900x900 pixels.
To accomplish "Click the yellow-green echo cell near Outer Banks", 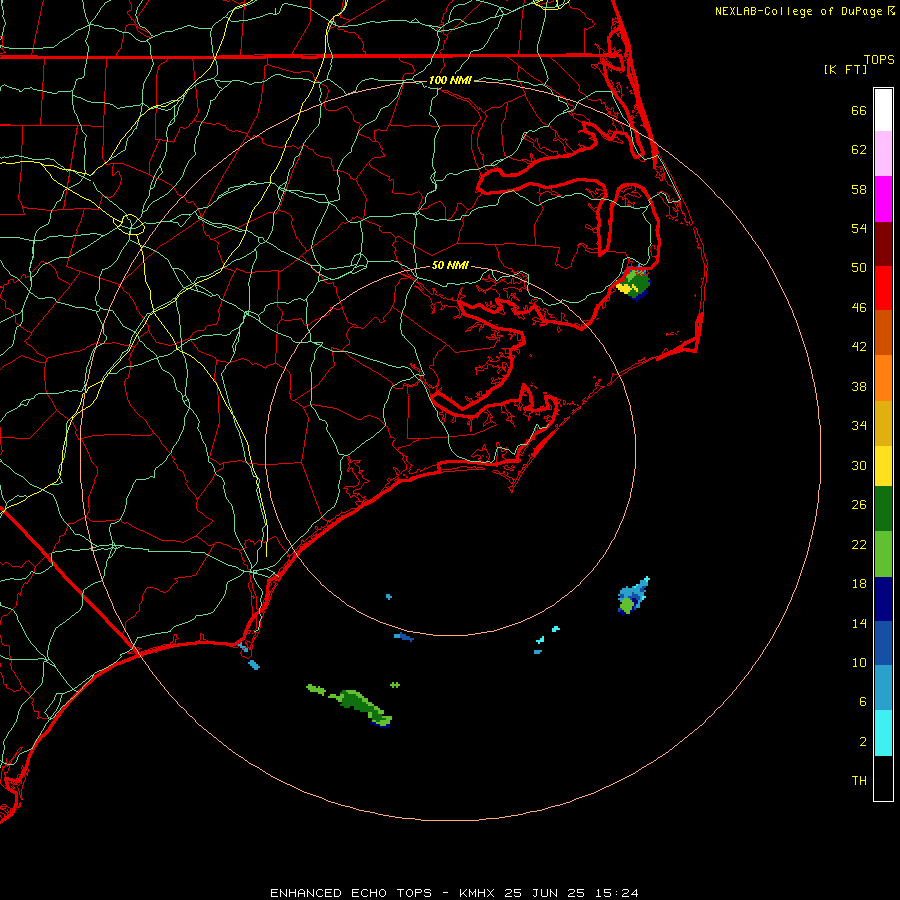I will [x=634, y=284].
